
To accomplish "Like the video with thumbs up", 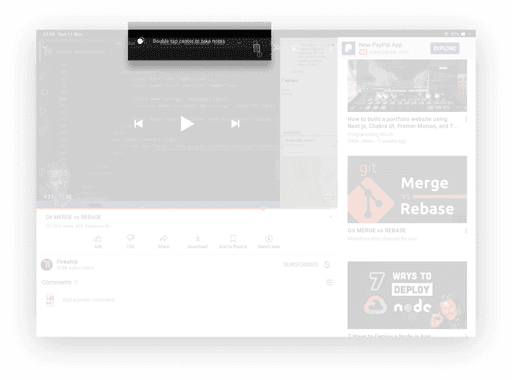I will click(98, 239).
